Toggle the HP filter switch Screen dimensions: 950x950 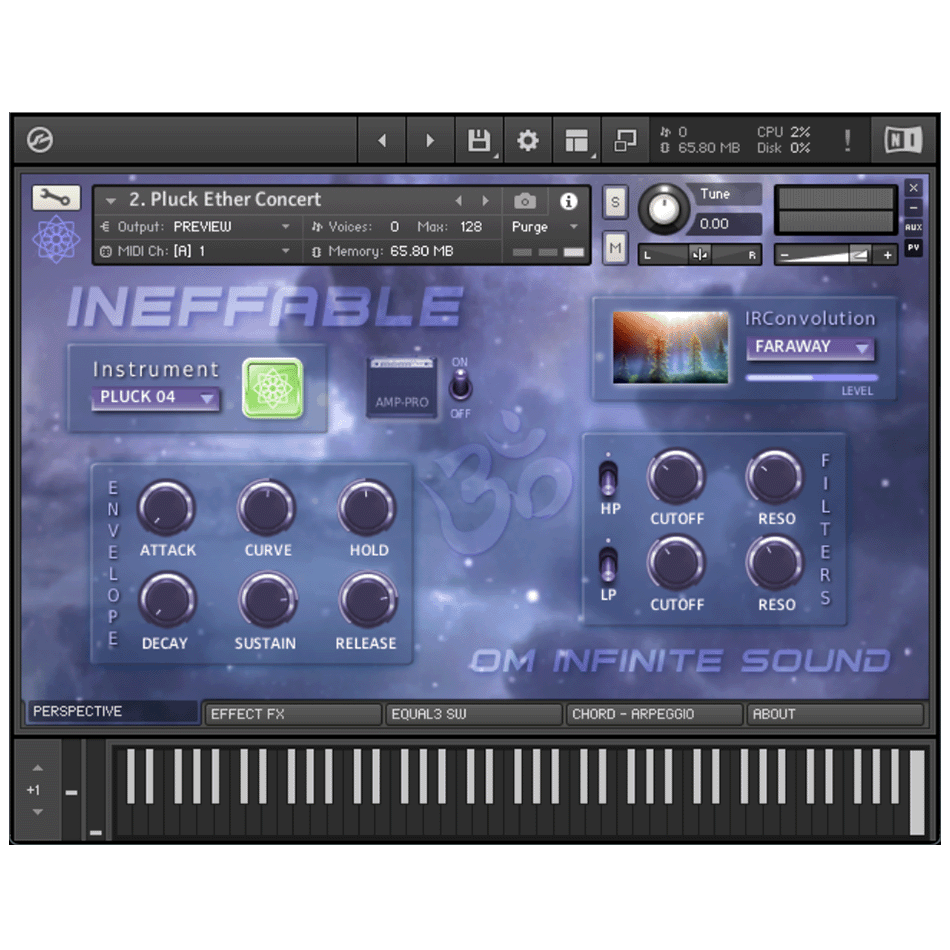tap(608, 477)
